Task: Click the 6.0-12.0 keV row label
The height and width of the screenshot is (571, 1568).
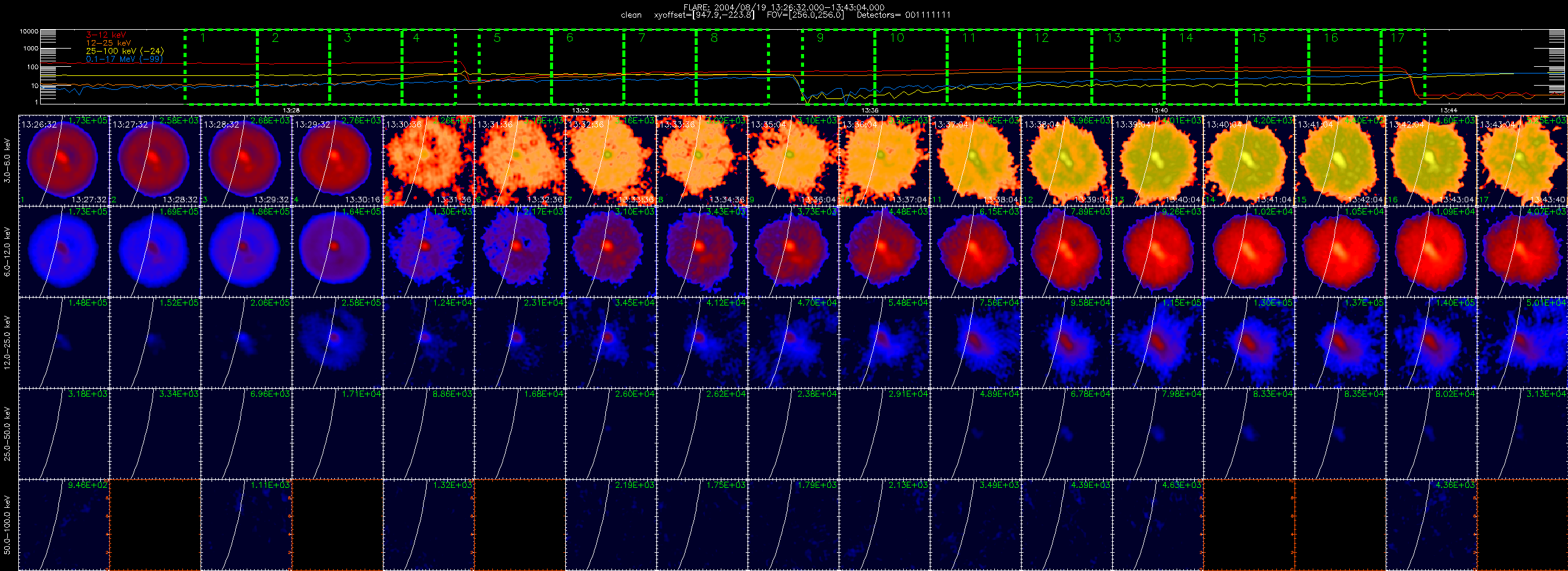Action: point(7,251)
